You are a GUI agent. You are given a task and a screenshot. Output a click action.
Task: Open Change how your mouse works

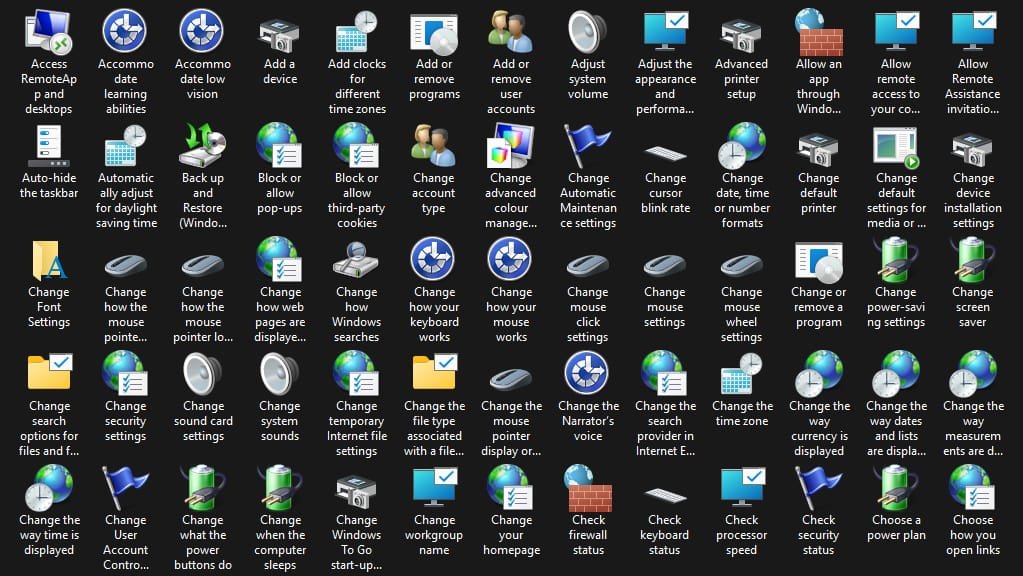pos(510,259)
